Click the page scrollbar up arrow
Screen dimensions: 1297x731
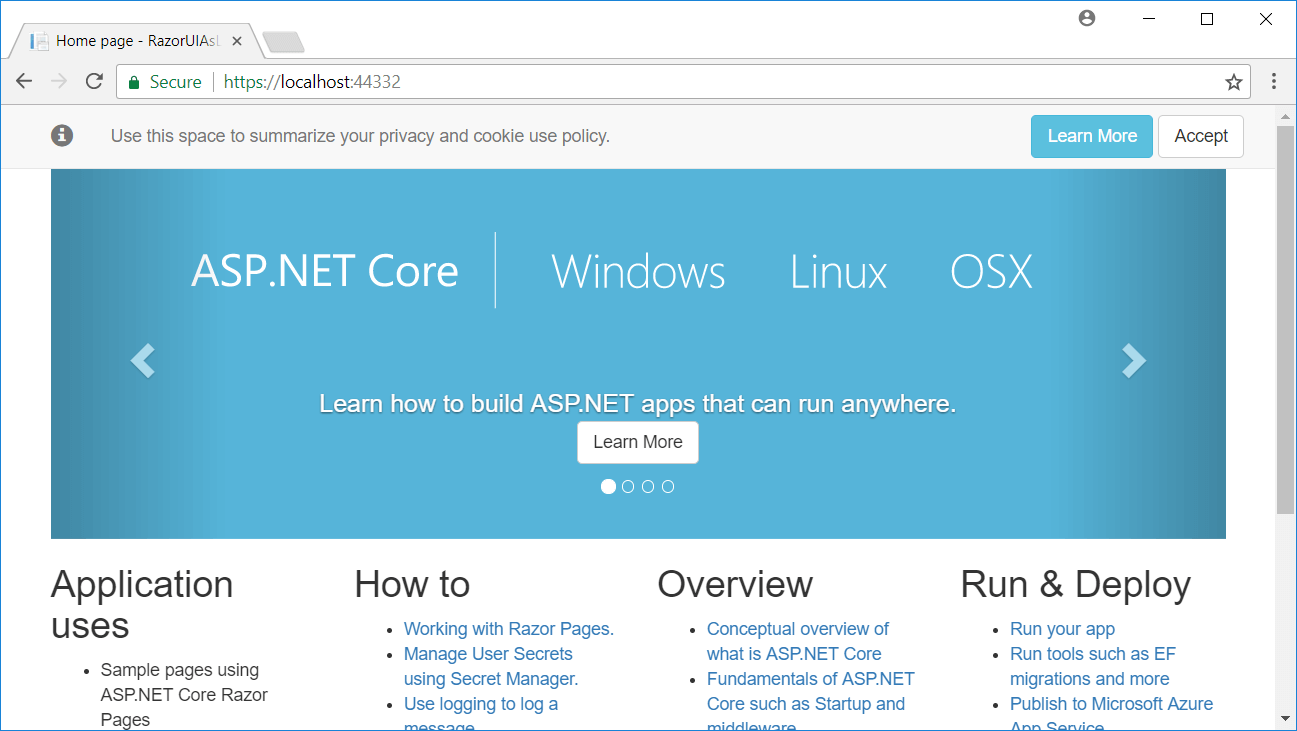1285,117
